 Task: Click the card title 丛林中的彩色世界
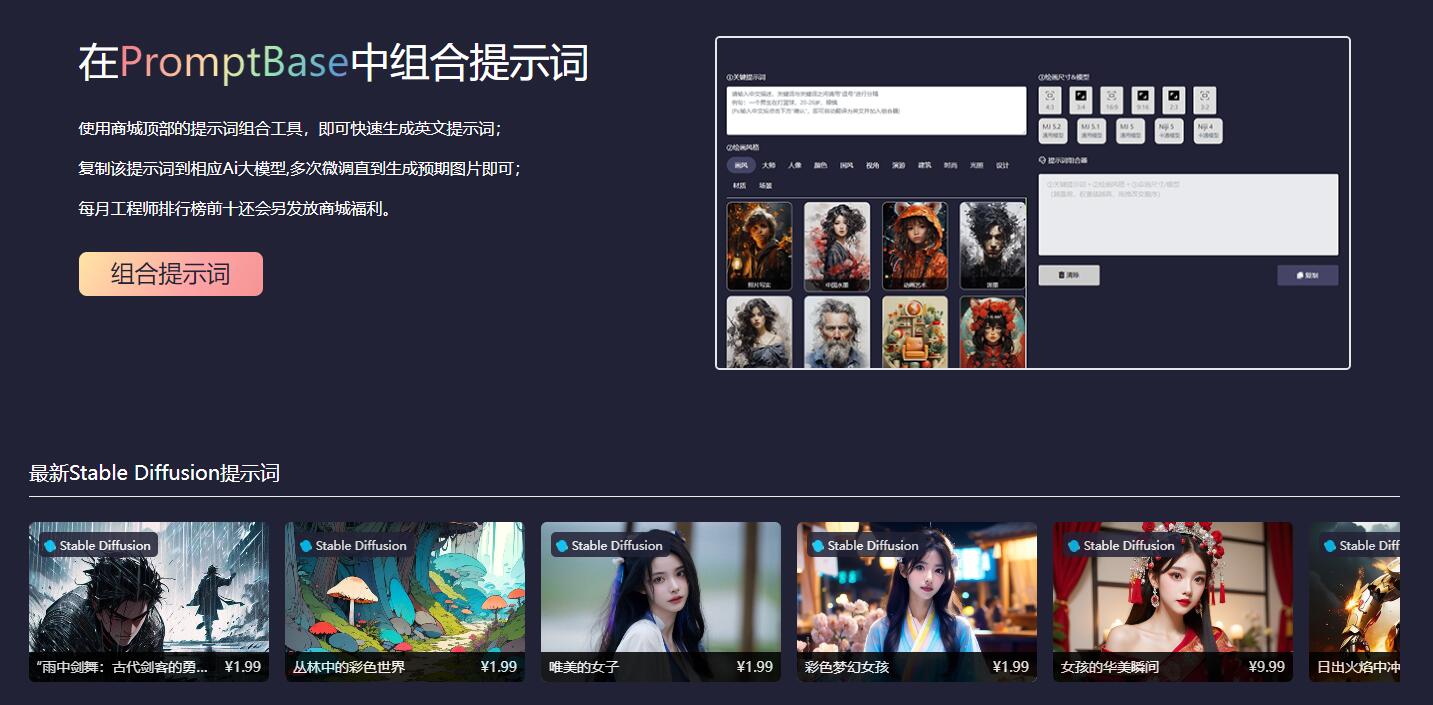(x=349, y=667)
